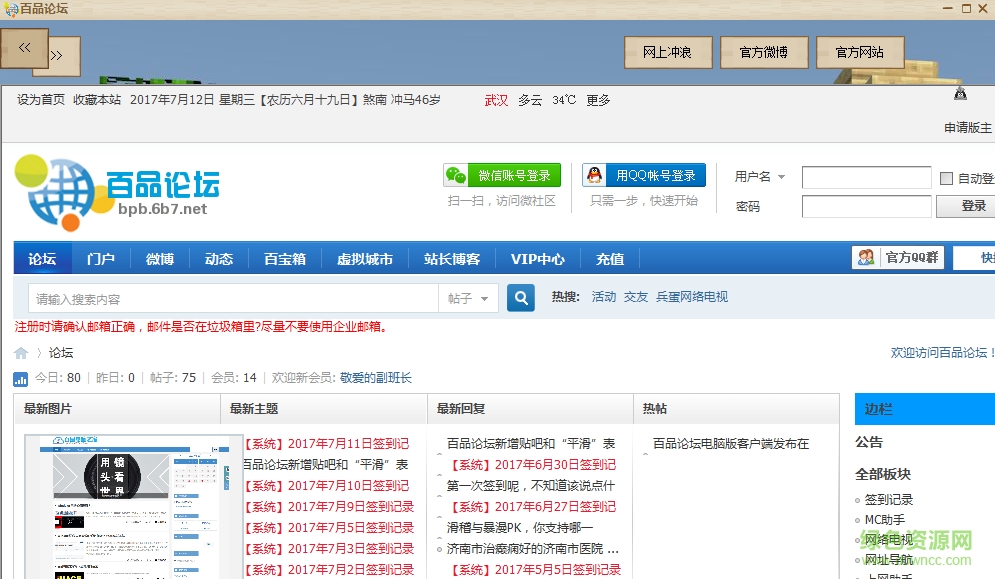Click inside the password input field

(866, 206)
